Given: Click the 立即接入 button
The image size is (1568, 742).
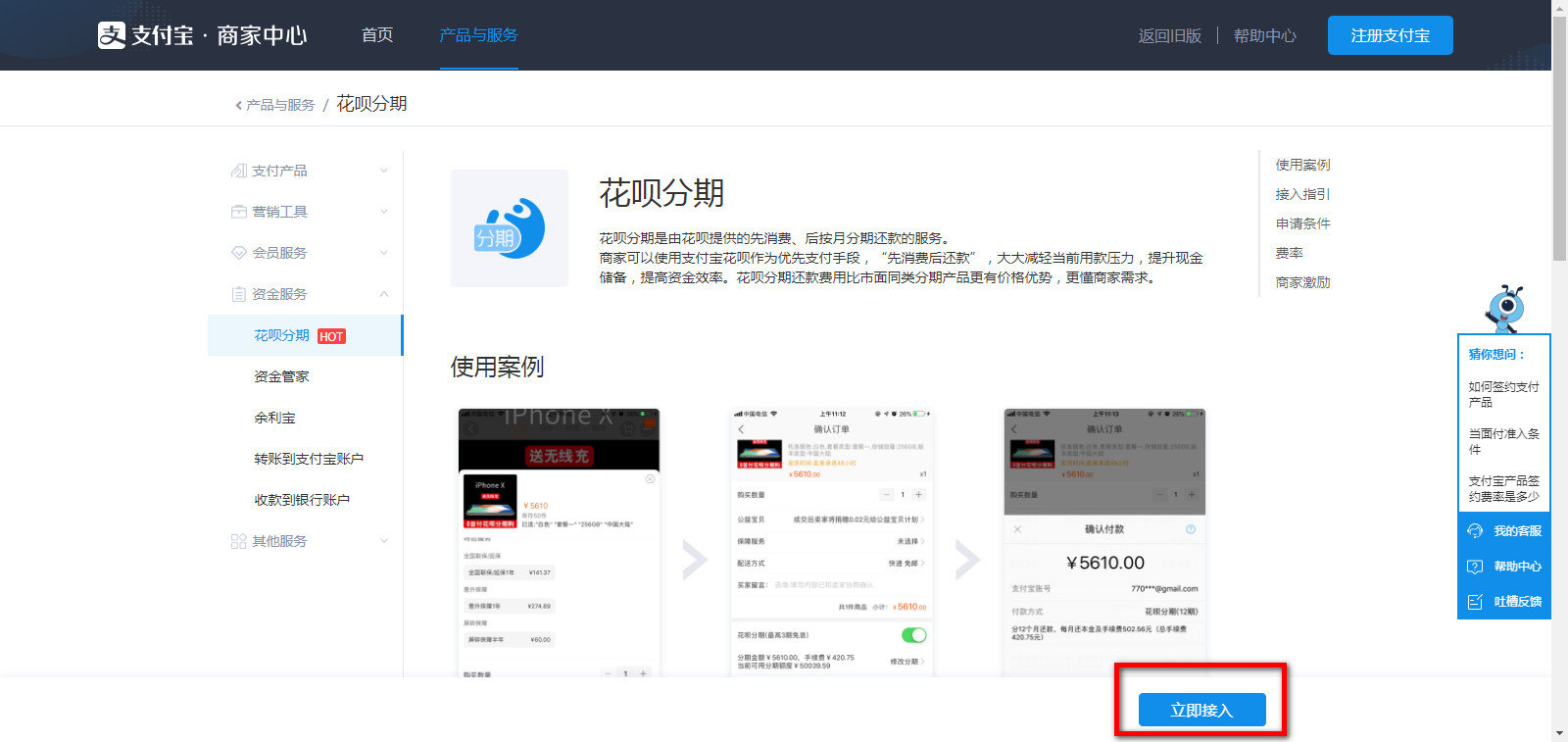Looking at the screenshot, I should (1201, 710).
